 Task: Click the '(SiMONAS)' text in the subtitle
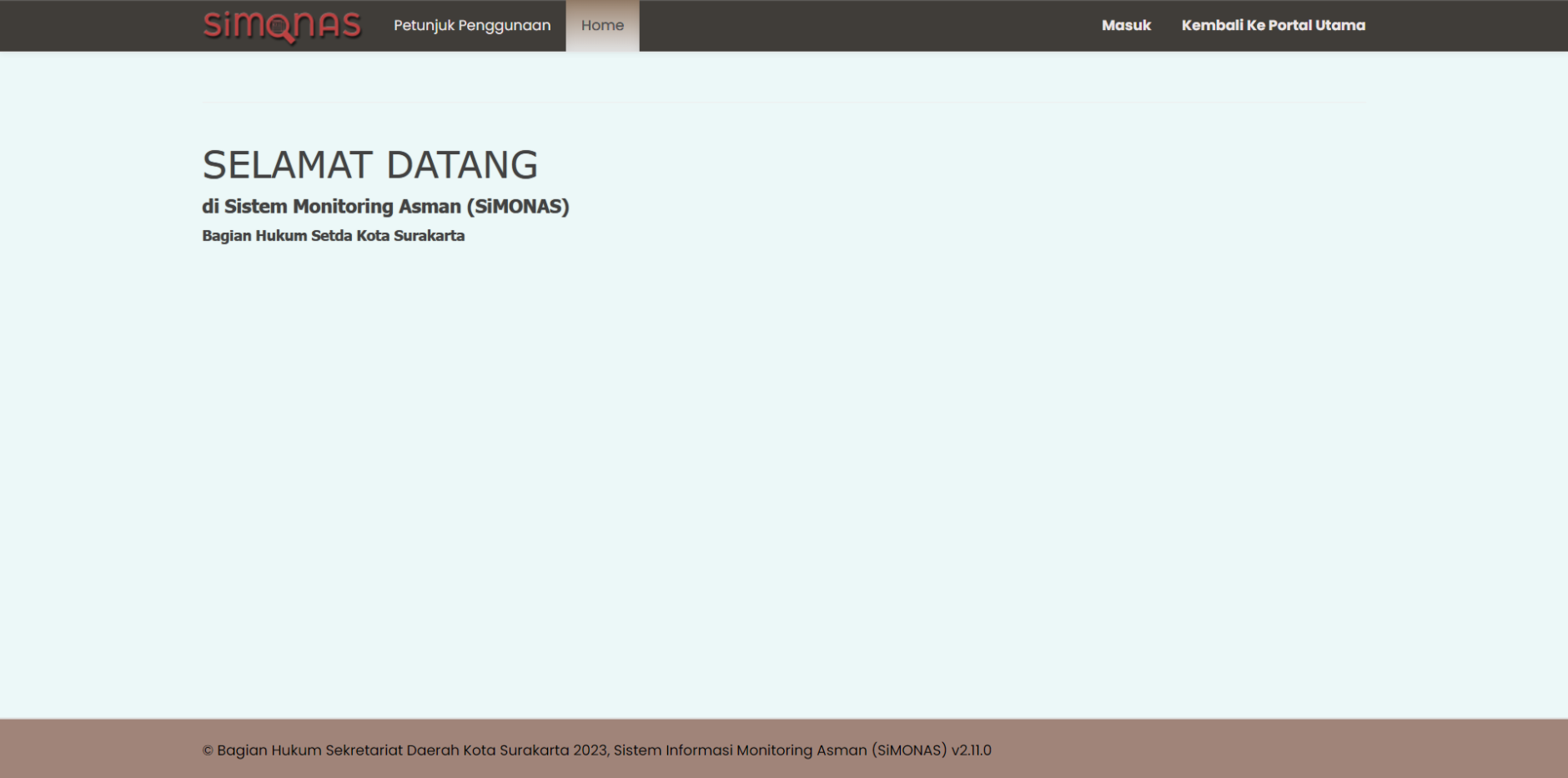click(518, 206)
